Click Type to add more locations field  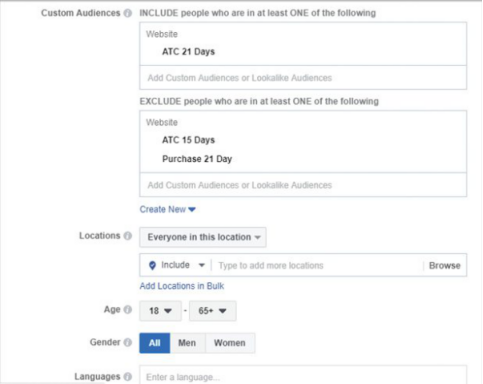point(318,266)
